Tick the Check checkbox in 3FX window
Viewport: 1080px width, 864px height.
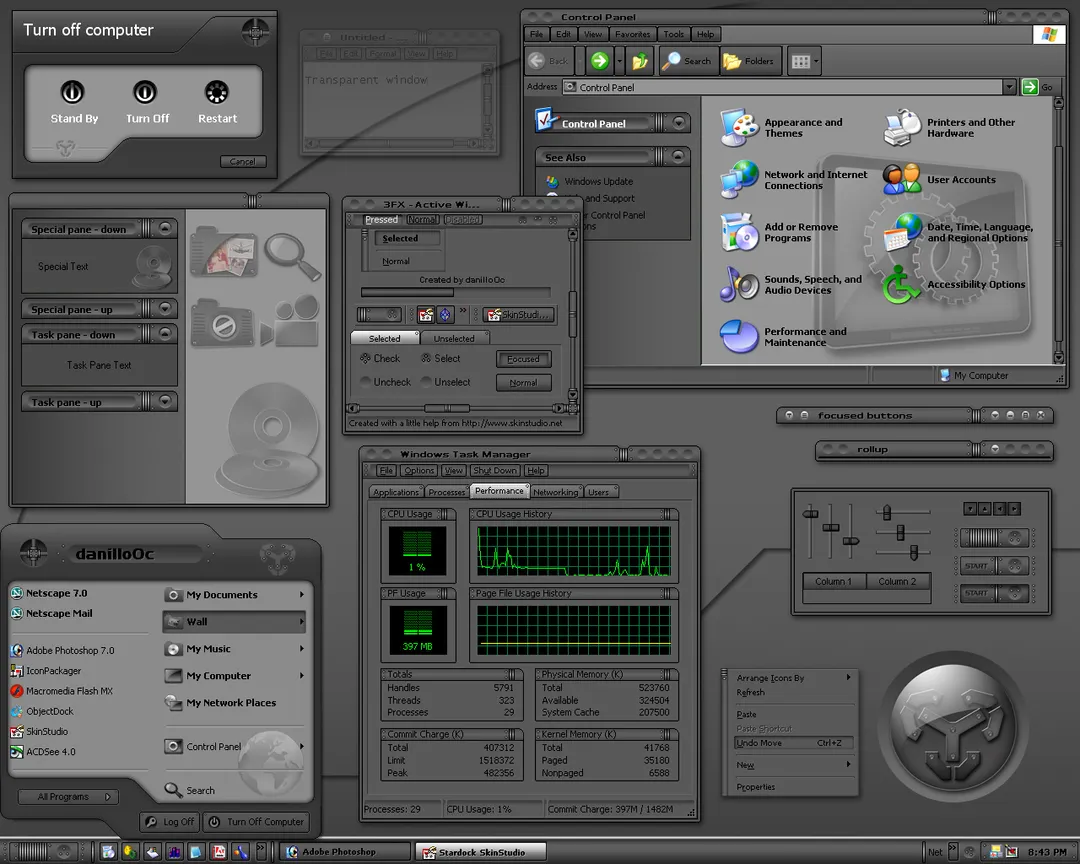click(x=365, y=358)
